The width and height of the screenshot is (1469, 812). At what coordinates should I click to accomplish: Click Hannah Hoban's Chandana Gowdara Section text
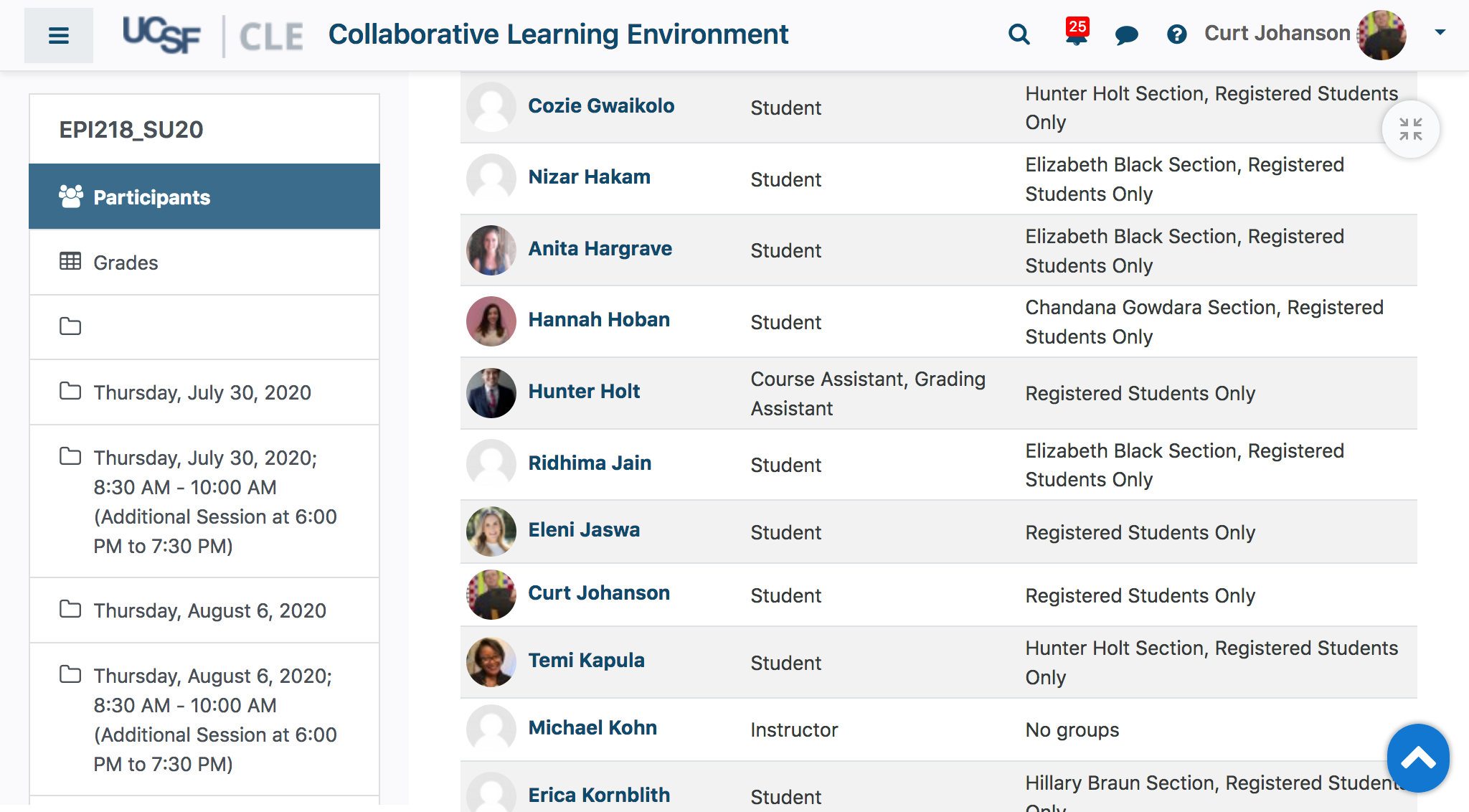pyautogui.click(x=1204, y=322)
